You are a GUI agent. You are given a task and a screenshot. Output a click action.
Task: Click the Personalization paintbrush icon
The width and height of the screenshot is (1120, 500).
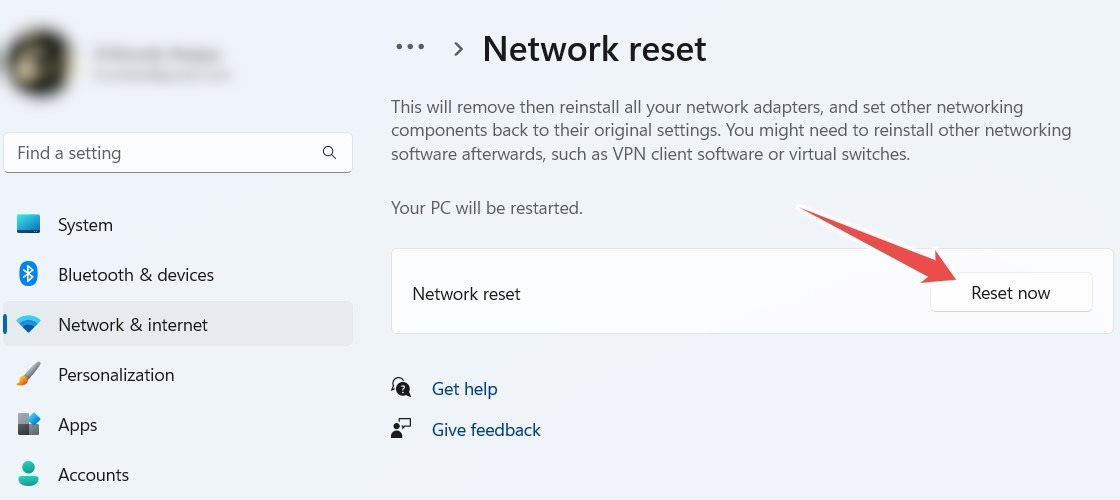29,374
